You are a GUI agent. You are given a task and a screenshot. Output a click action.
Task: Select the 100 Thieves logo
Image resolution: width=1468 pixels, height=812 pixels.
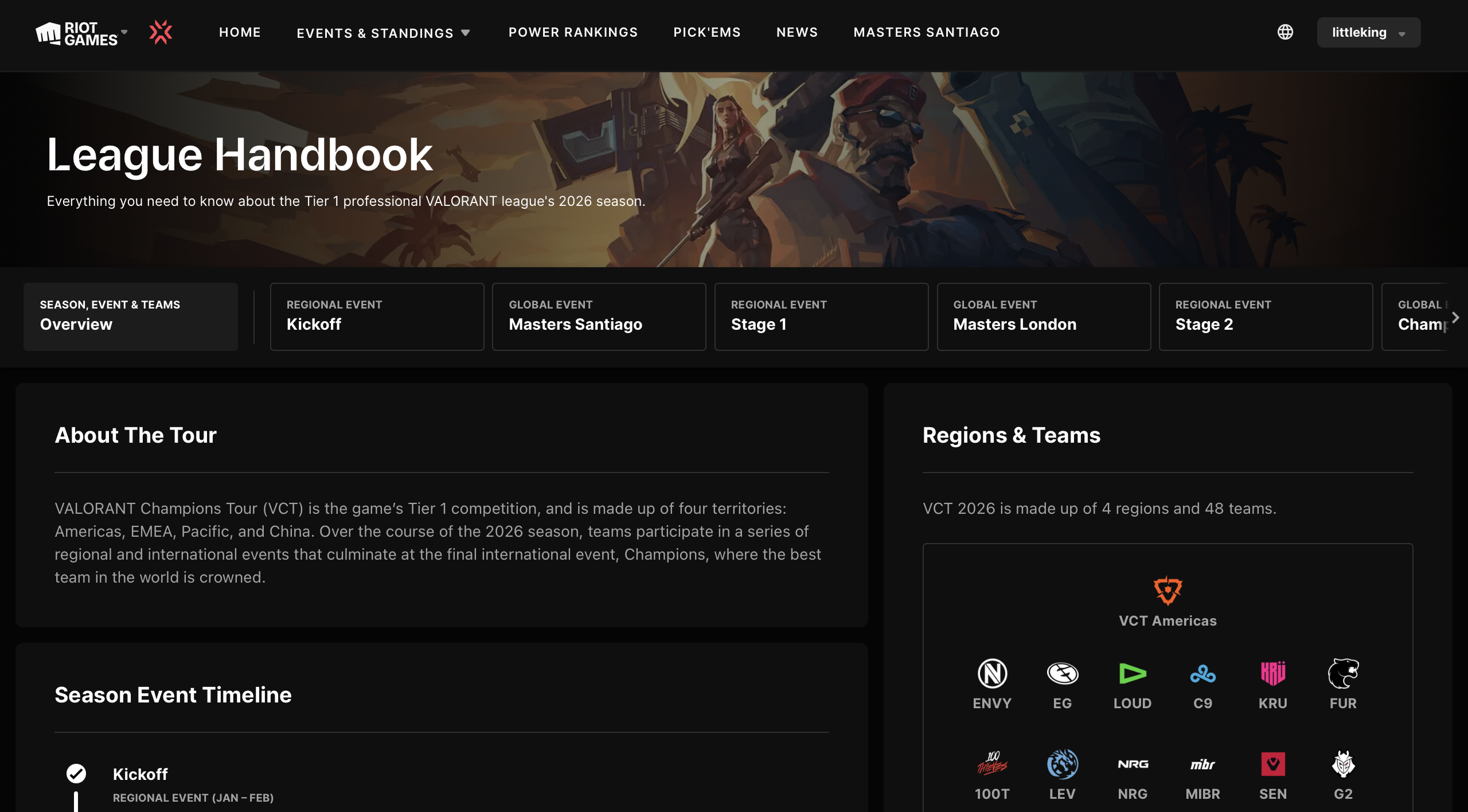point(992,764)
